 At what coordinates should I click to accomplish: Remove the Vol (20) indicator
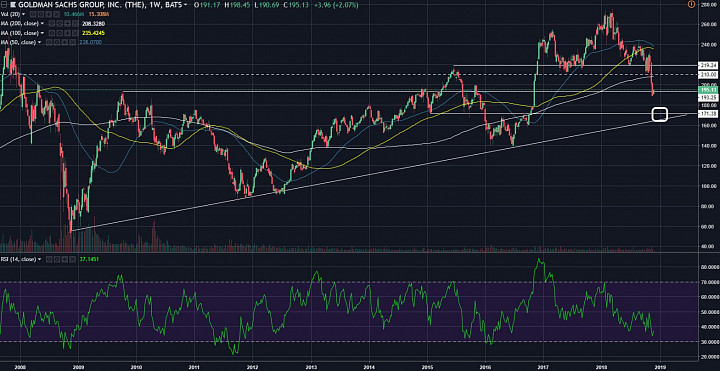pyautogui.click(x=56, y=14)
